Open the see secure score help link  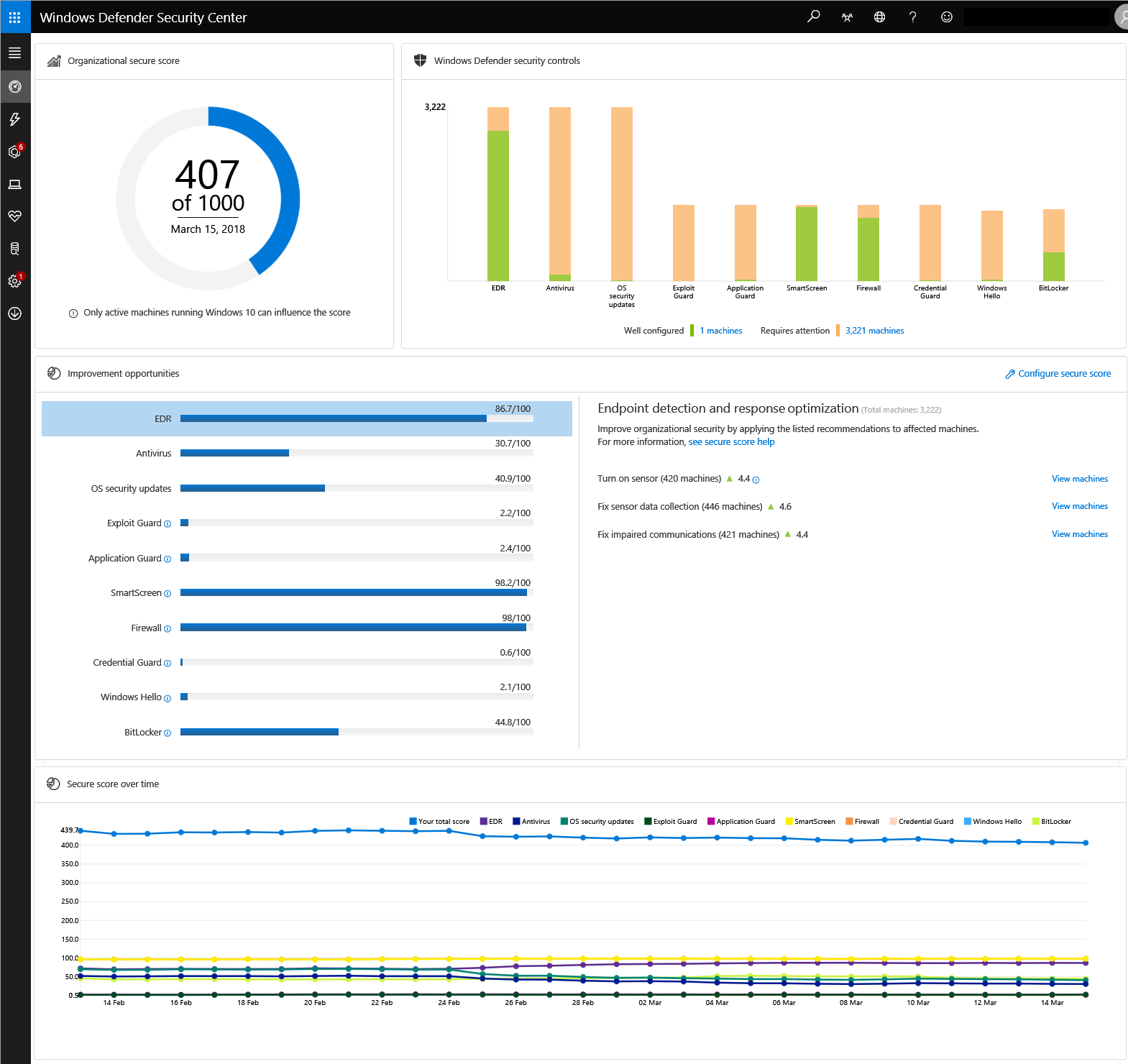tap(731, 442)
